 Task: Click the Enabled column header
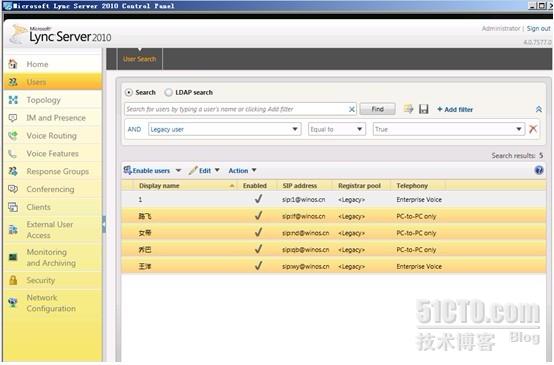pyautogui.click(x=255, y=186)
